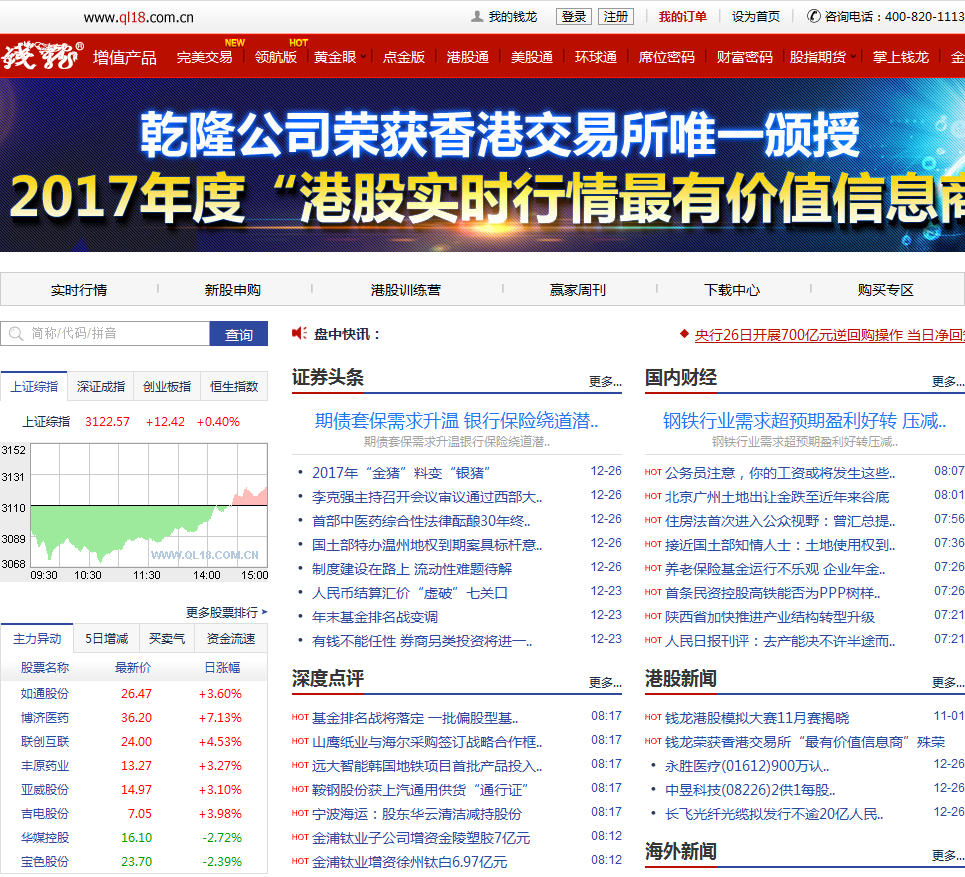965x877 pixels.
Task: Open article 北京广州土地出让金跌至近年来谷底
Action: click(x=777, y=497)
